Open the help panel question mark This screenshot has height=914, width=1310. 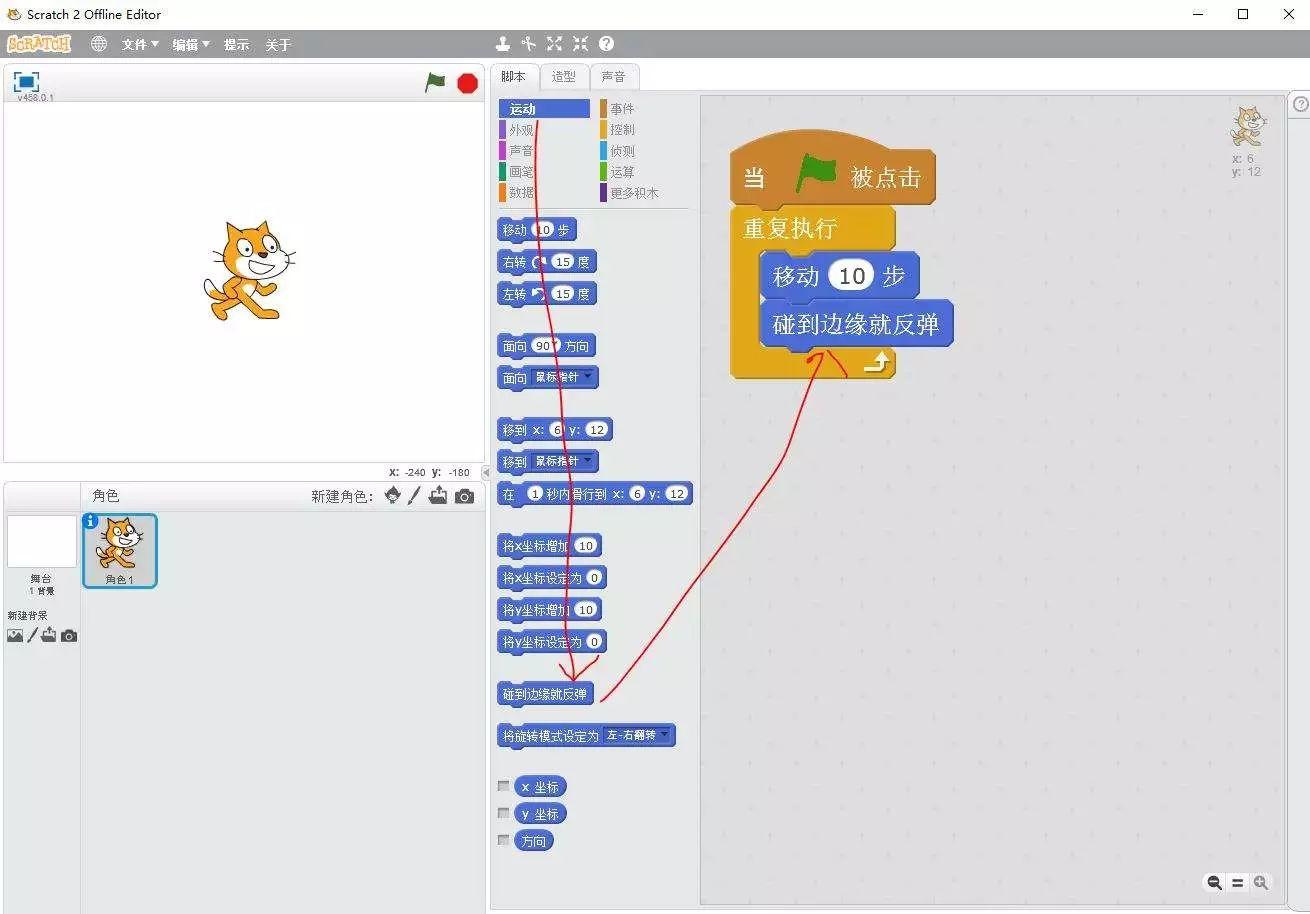pos(1300,104)
